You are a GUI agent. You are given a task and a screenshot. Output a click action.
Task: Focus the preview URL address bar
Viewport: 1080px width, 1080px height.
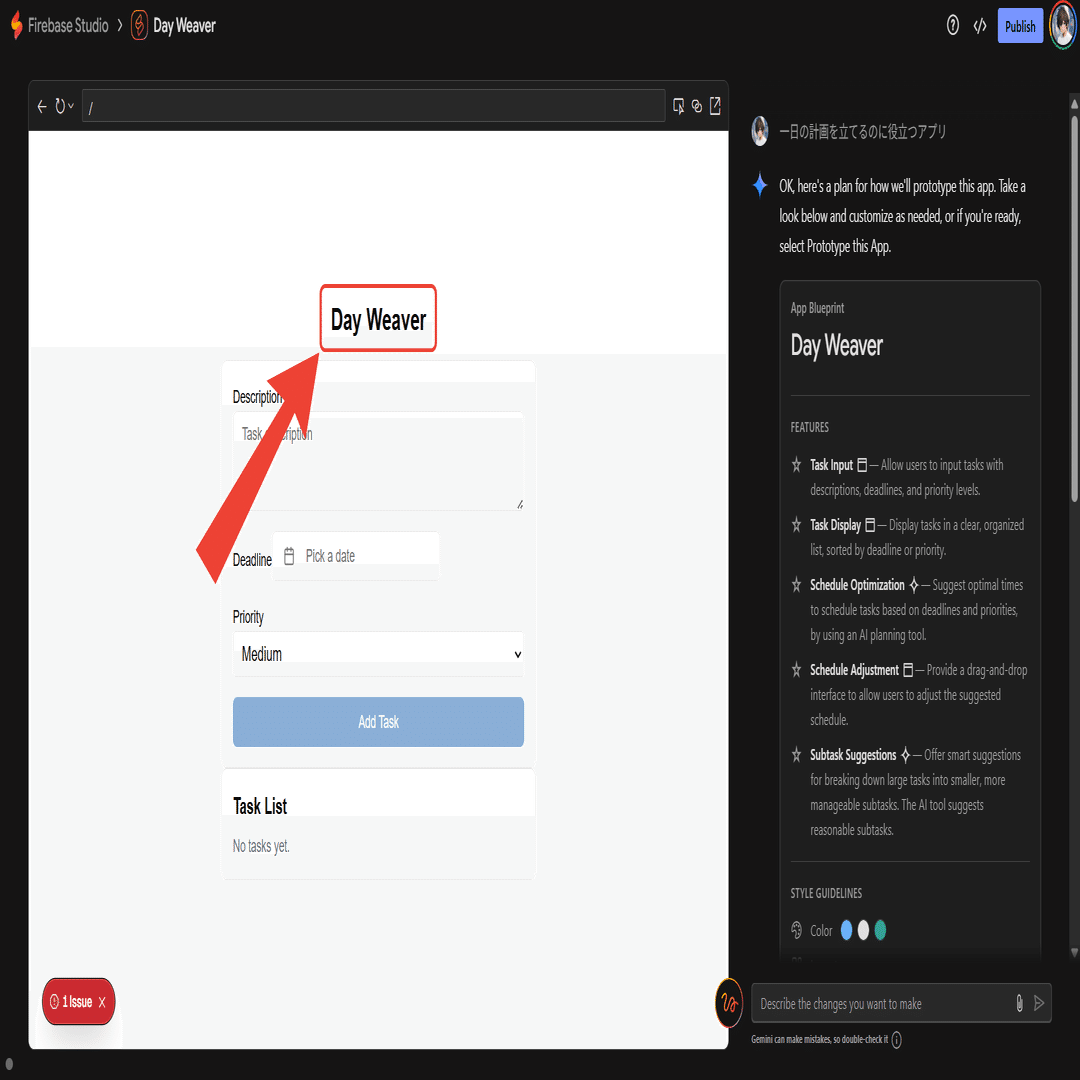[x=373, y=106]
